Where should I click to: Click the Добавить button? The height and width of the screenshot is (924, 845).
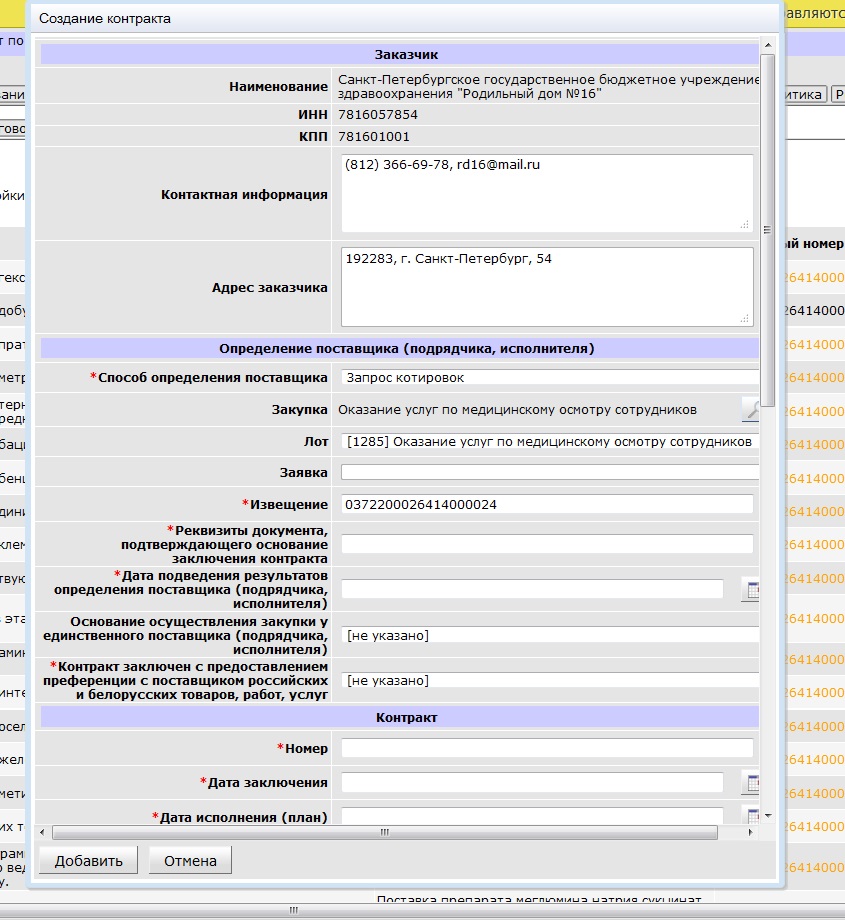88,860
